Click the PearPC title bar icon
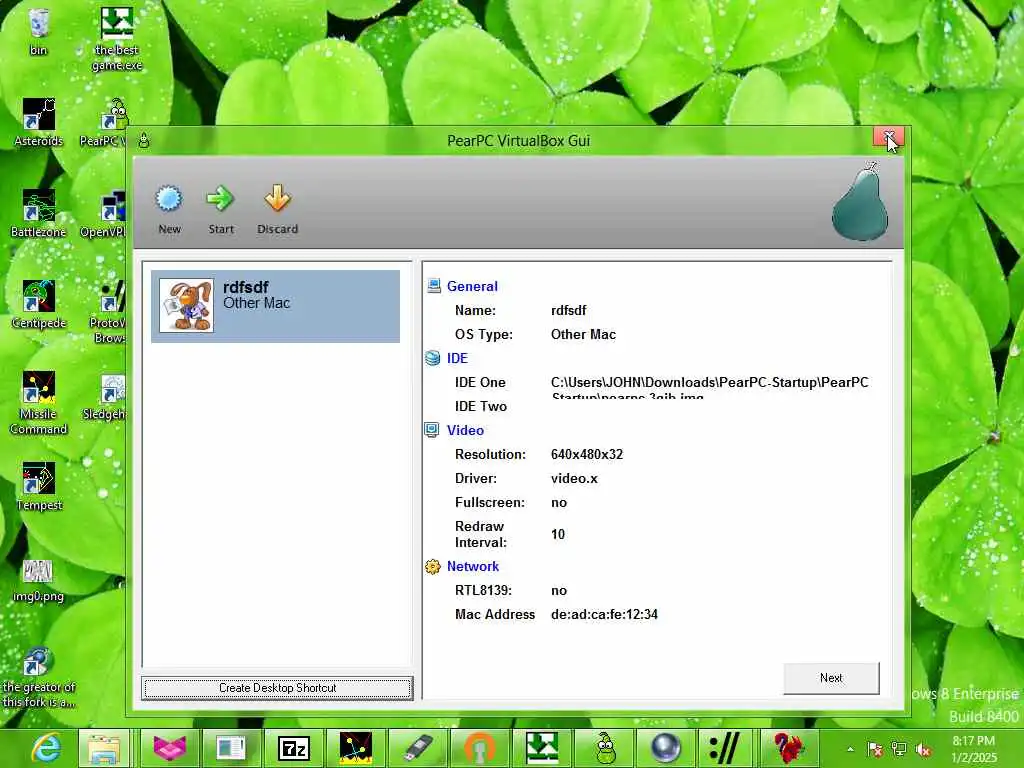Viewport: 1024px width, 768px height. (x=144, y=140)
